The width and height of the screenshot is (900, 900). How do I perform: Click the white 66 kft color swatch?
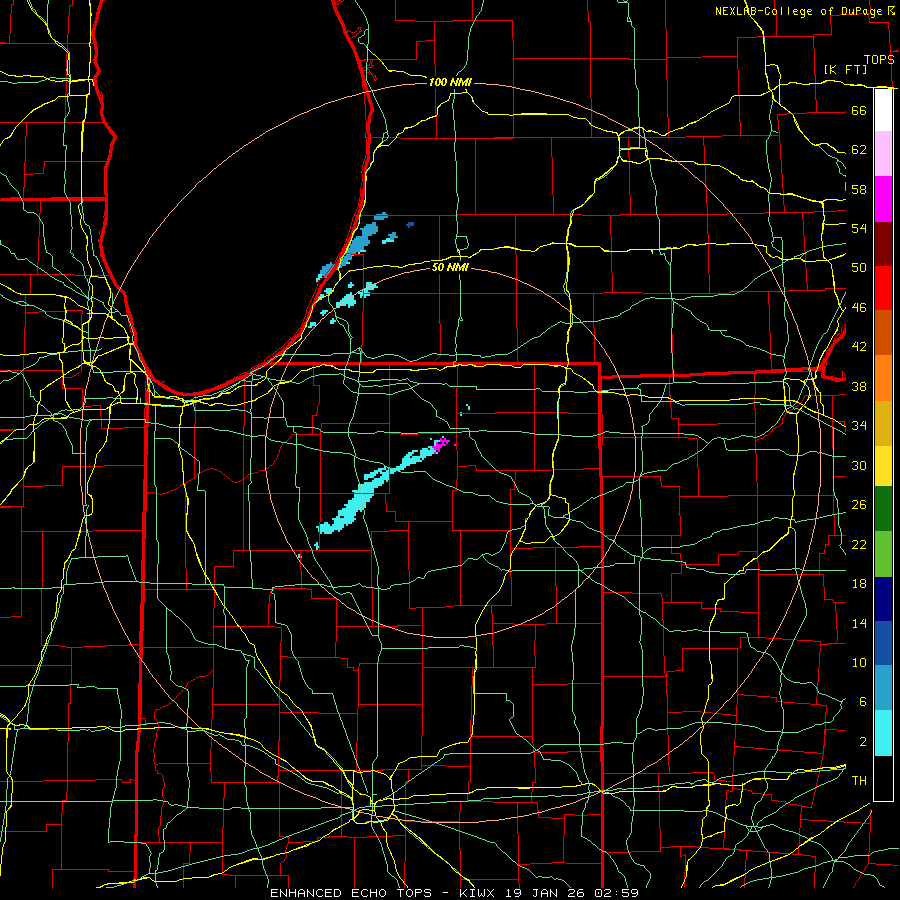[883, 110]
